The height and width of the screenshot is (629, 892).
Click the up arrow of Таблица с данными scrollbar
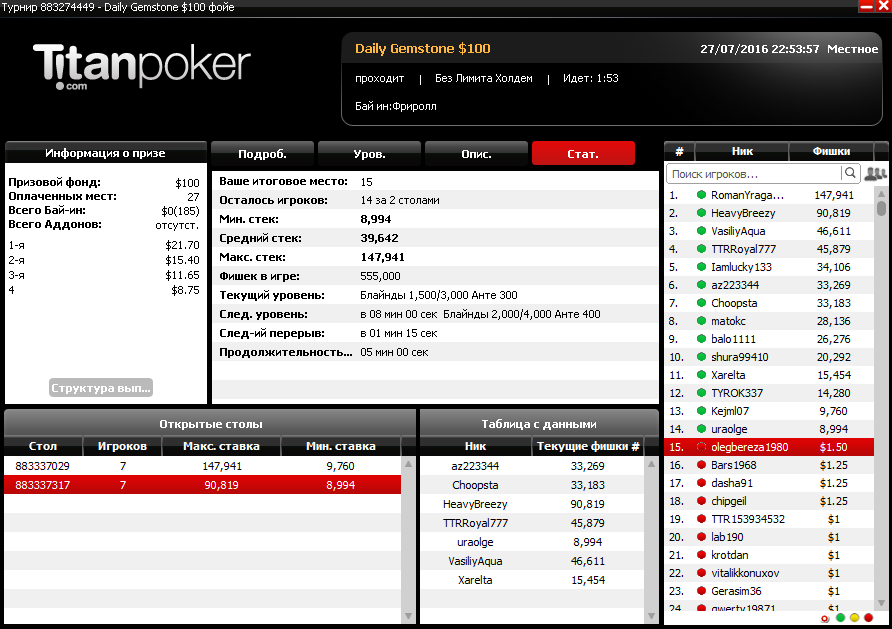pyautogui.click(x=651, y=464)
